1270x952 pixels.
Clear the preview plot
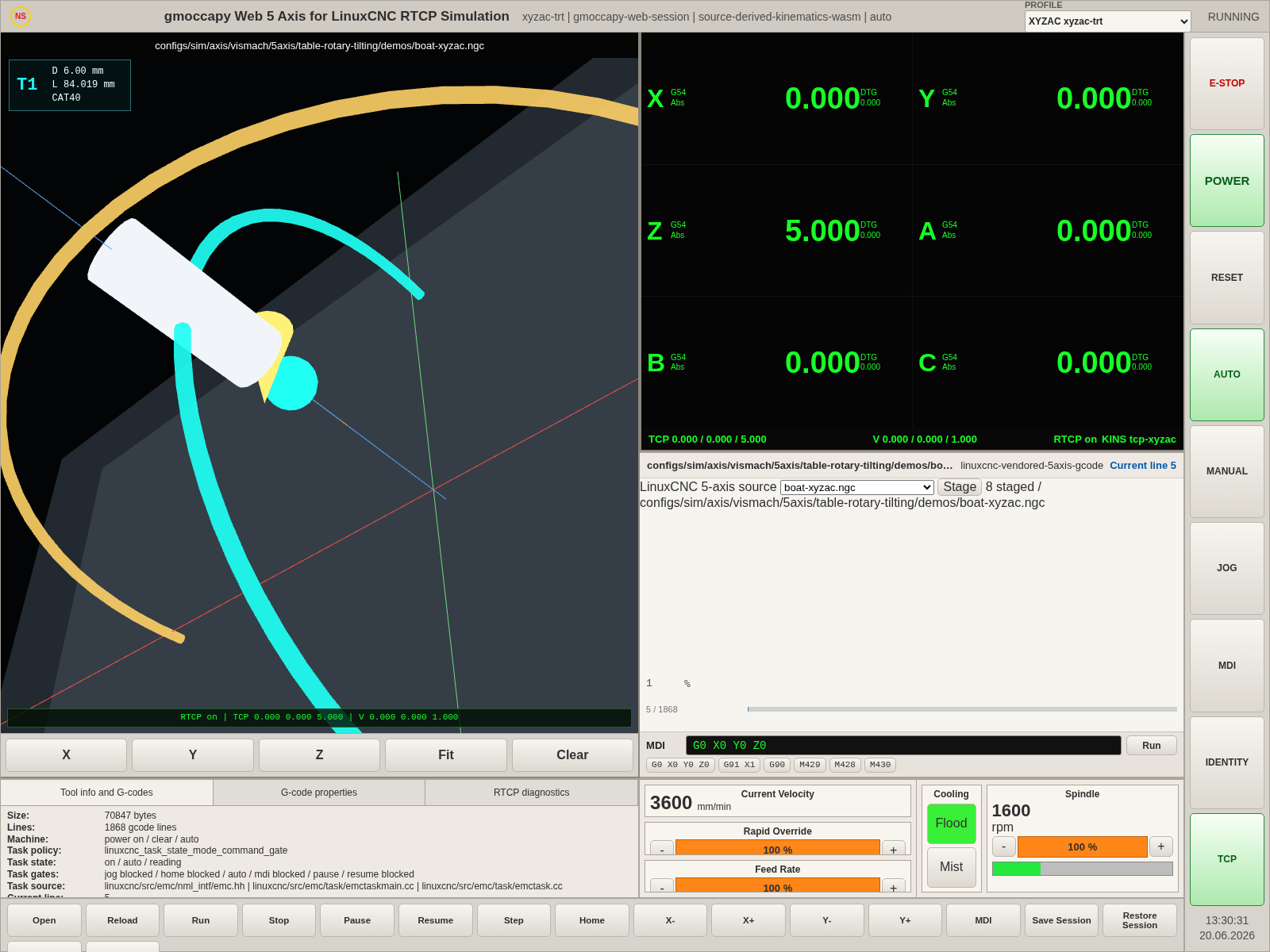pyautogui.click(x=572, y=755)
